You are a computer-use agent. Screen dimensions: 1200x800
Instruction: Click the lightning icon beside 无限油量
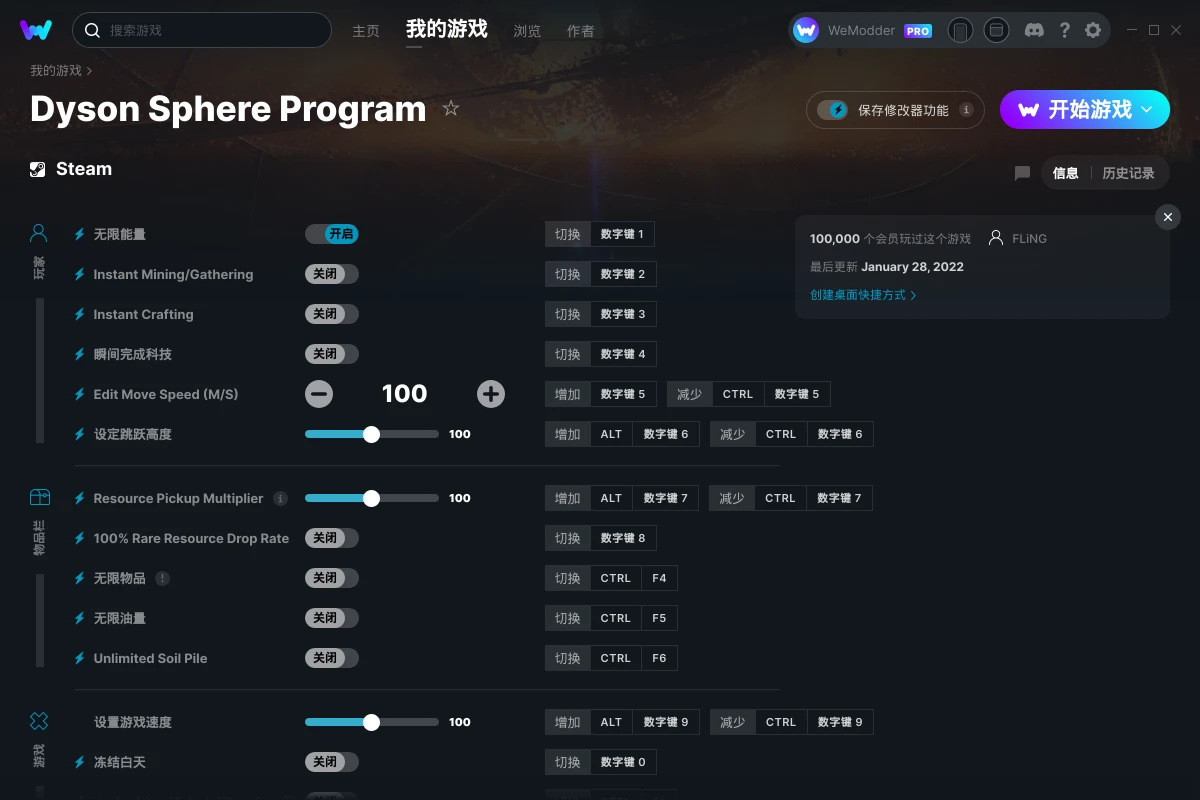click(x=80, y=618)
